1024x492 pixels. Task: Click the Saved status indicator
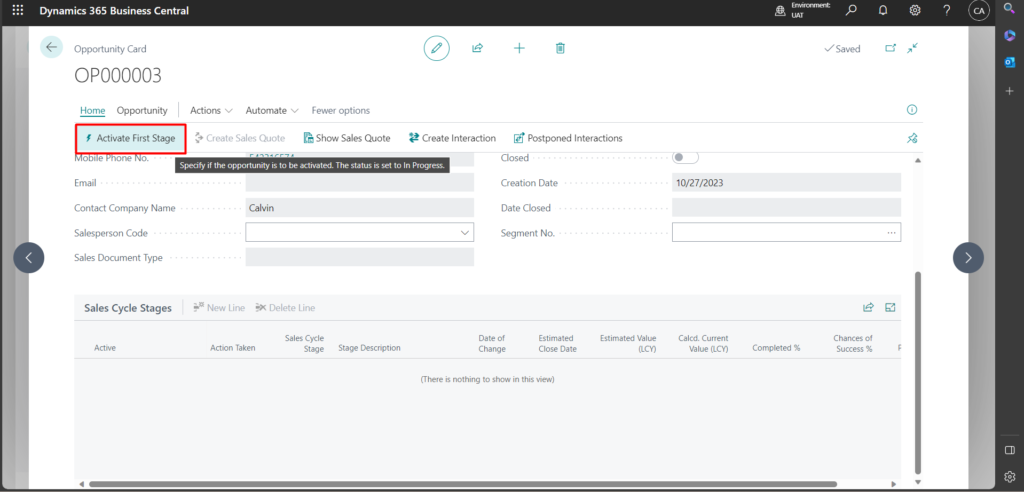(842, 48)
